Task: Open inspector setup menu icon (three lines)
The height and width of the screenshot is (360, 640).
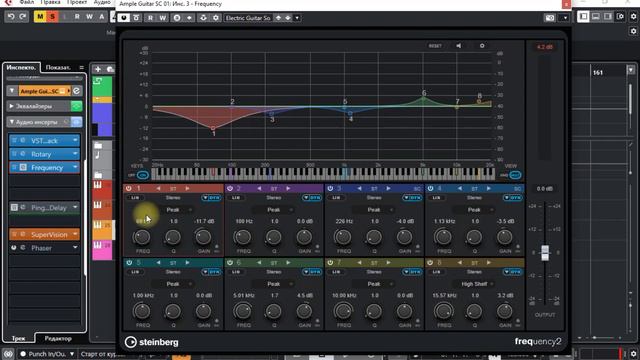Action: (82, 67)
